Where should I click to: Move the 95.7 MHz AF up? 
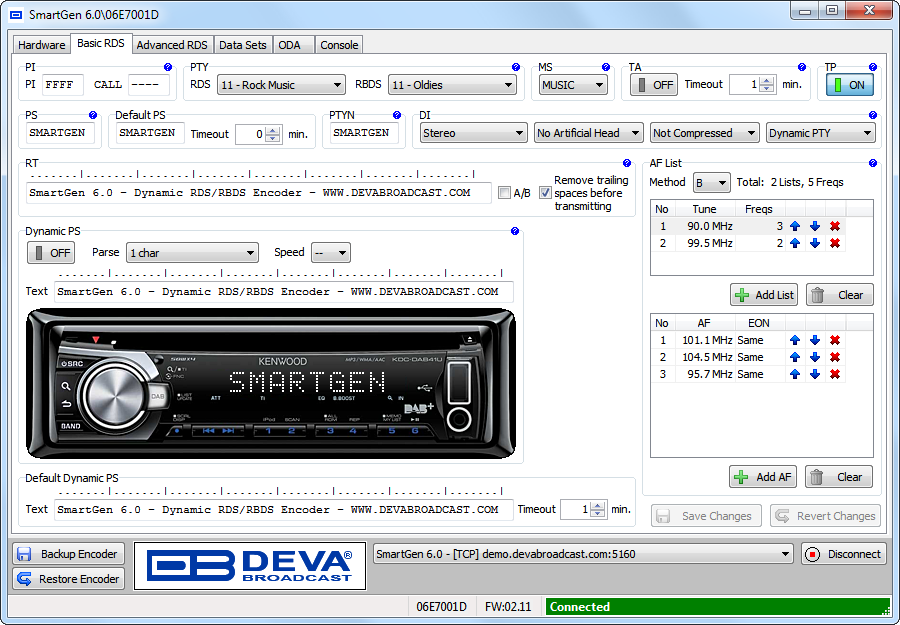click(795, 374)
